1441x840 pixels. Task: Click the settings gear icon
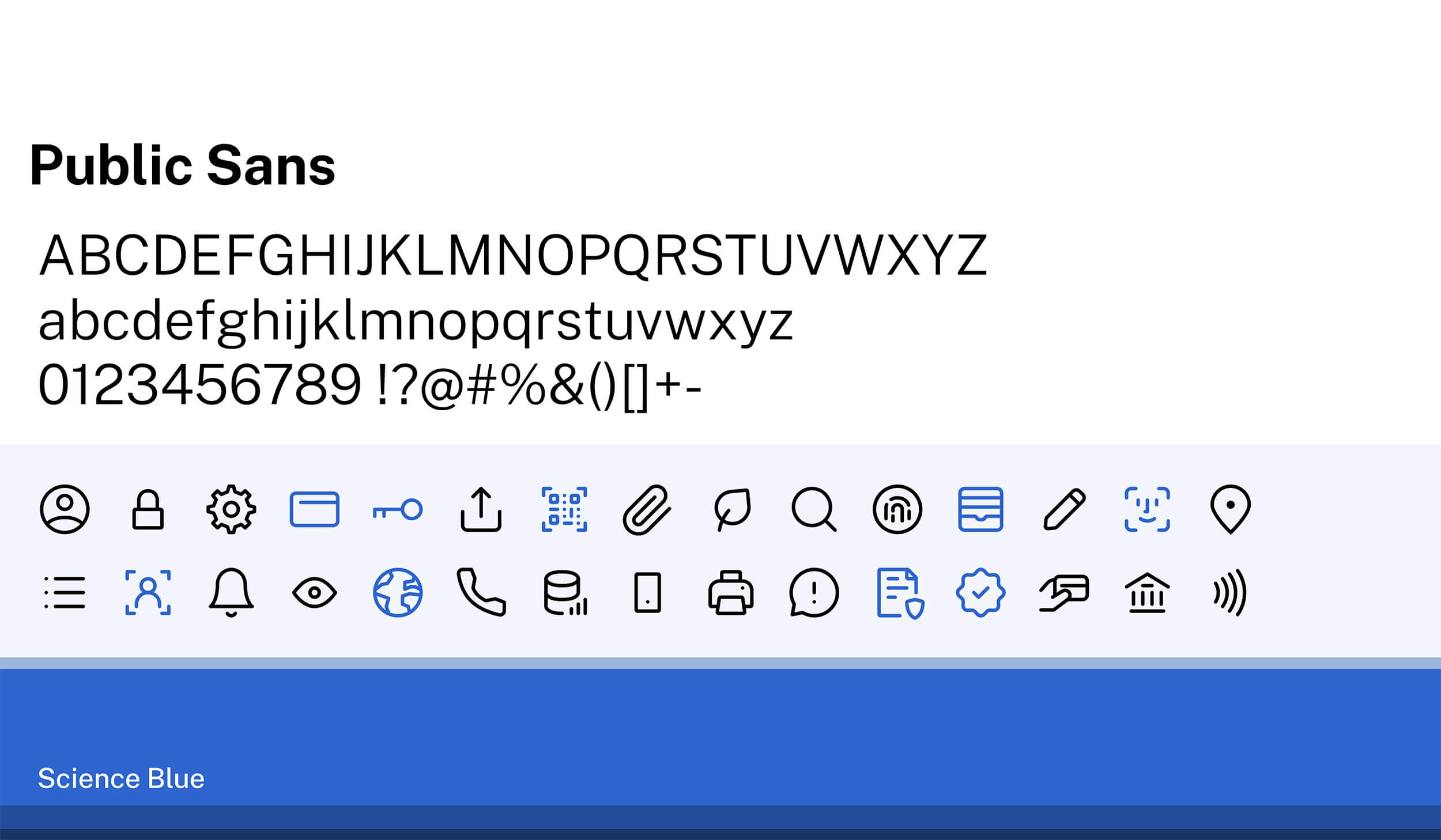pos(231,509)
